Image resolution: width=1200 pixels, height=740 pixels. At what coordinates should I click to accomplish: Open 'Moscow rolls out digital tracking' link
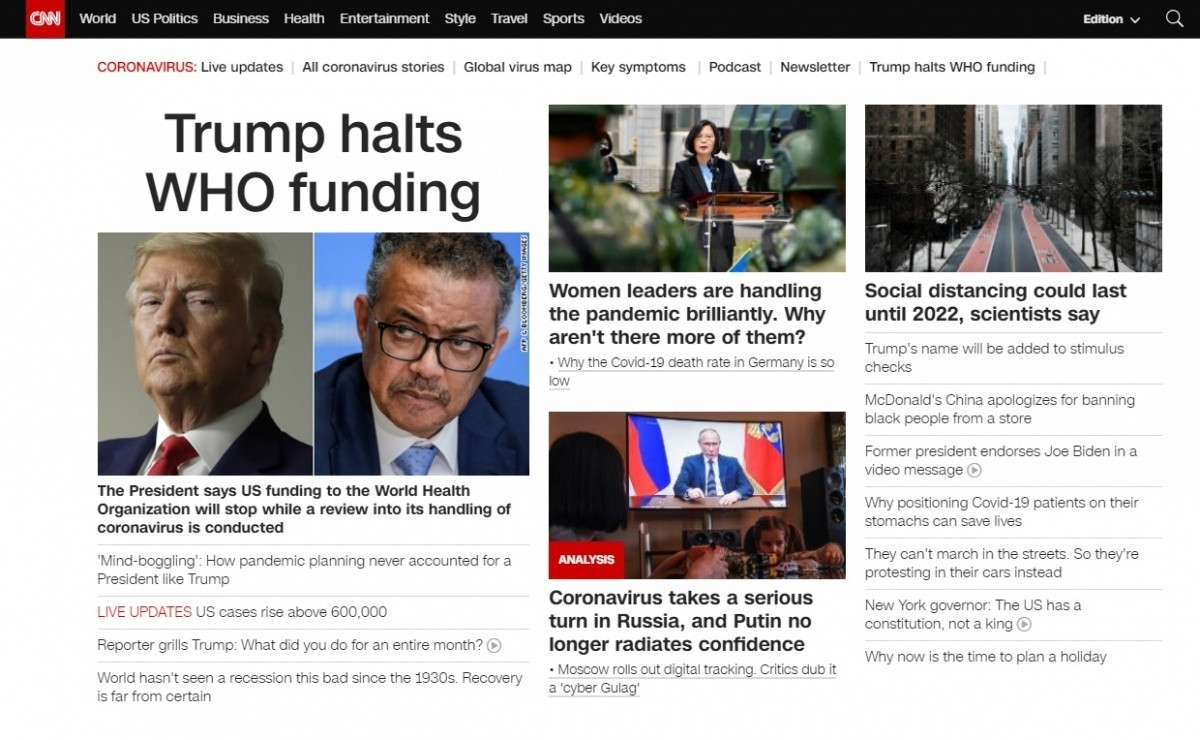(x=693, y=679)
